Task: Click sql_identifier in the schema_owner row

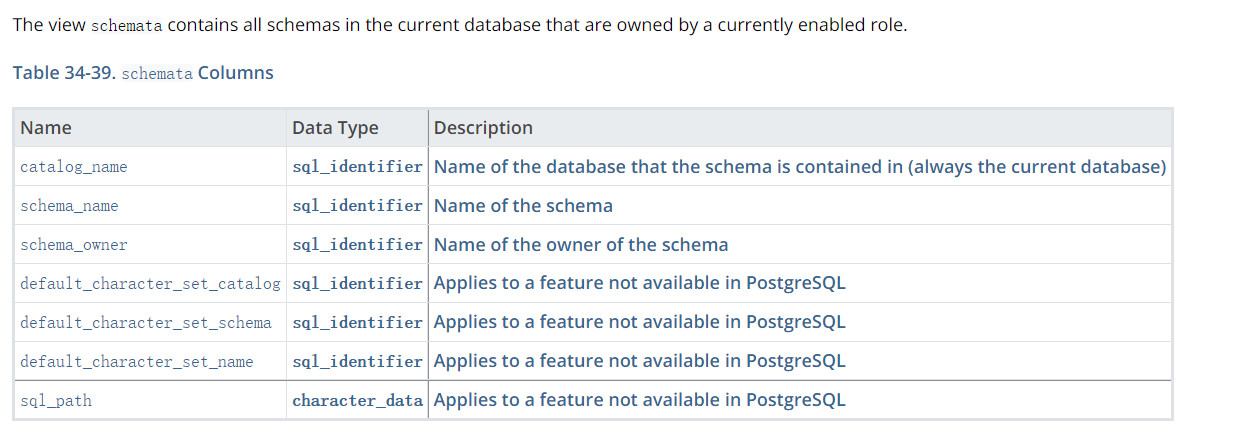Action: click(x=357, y=245)
